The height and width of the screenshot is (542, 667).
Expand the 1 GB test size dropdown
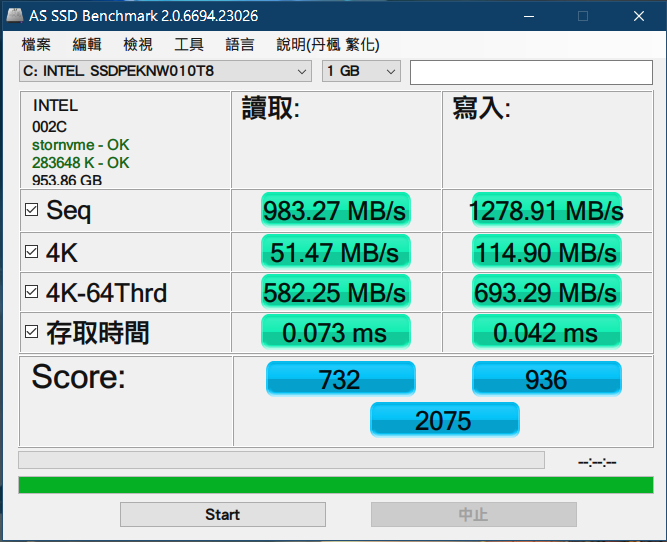[361, 71]
